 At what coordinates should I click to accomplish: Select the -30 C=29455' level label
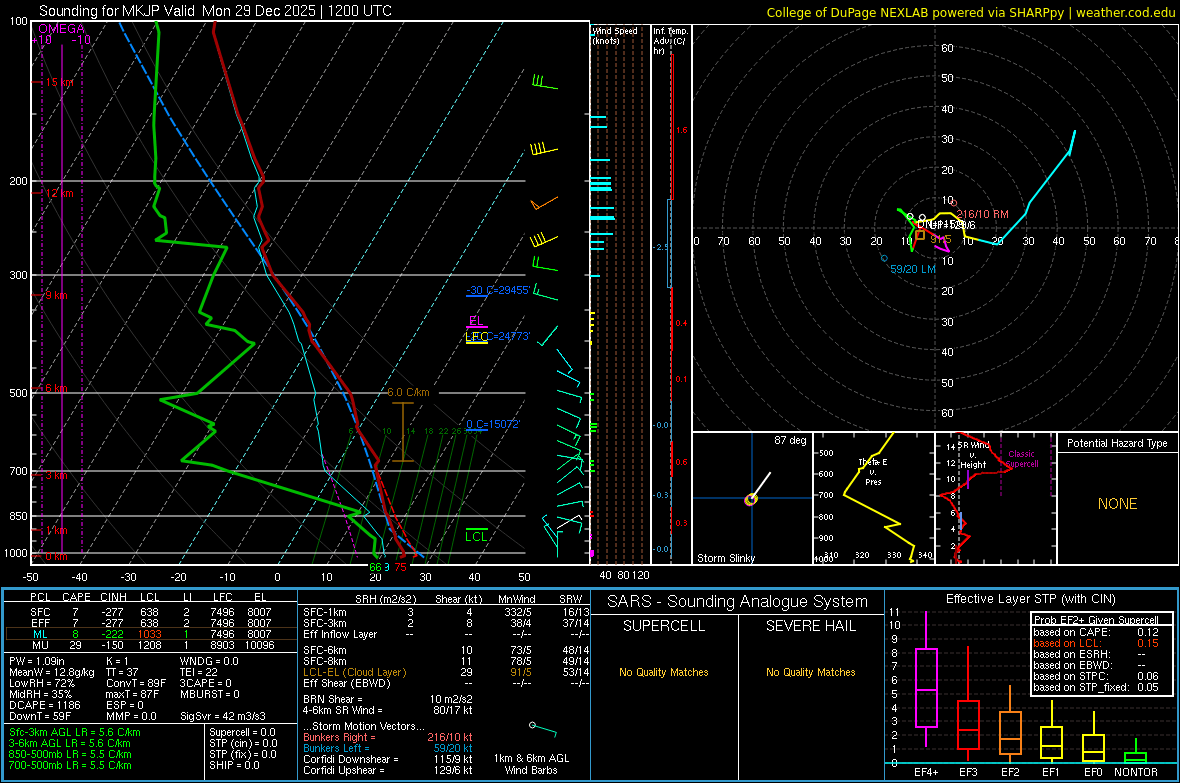pos(498,290)
